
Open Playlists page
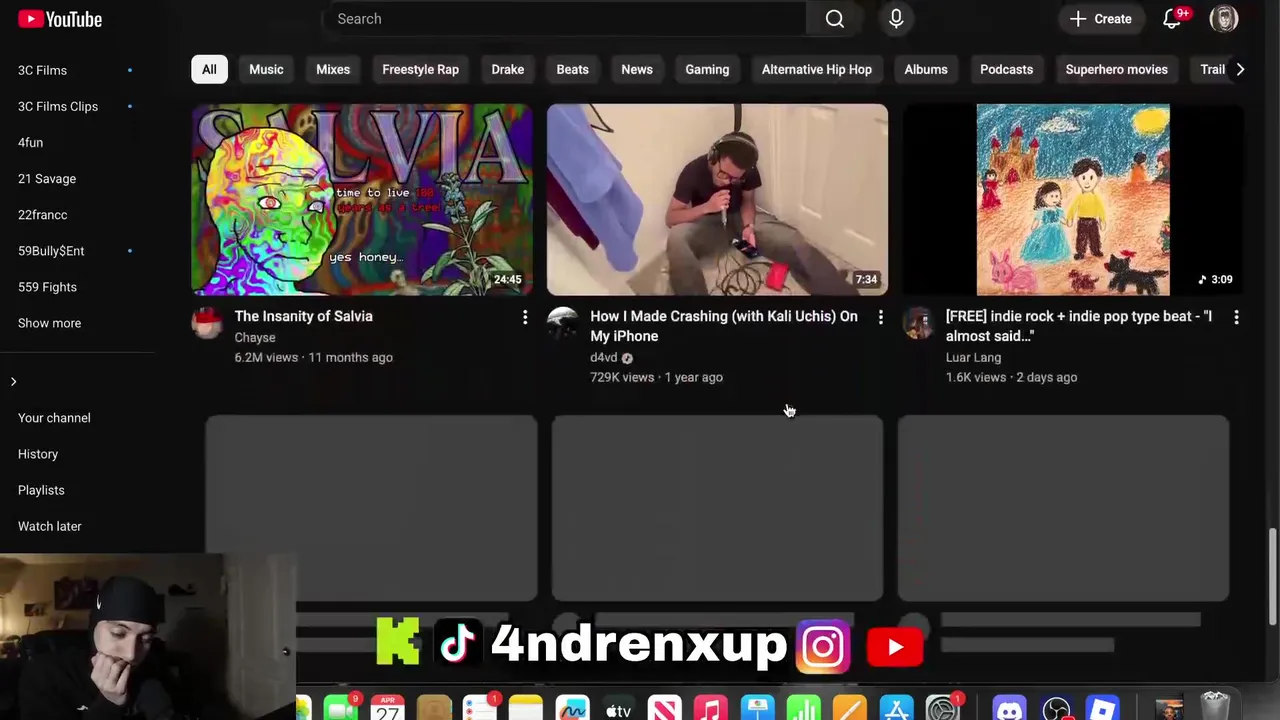[x=41, y=490]
